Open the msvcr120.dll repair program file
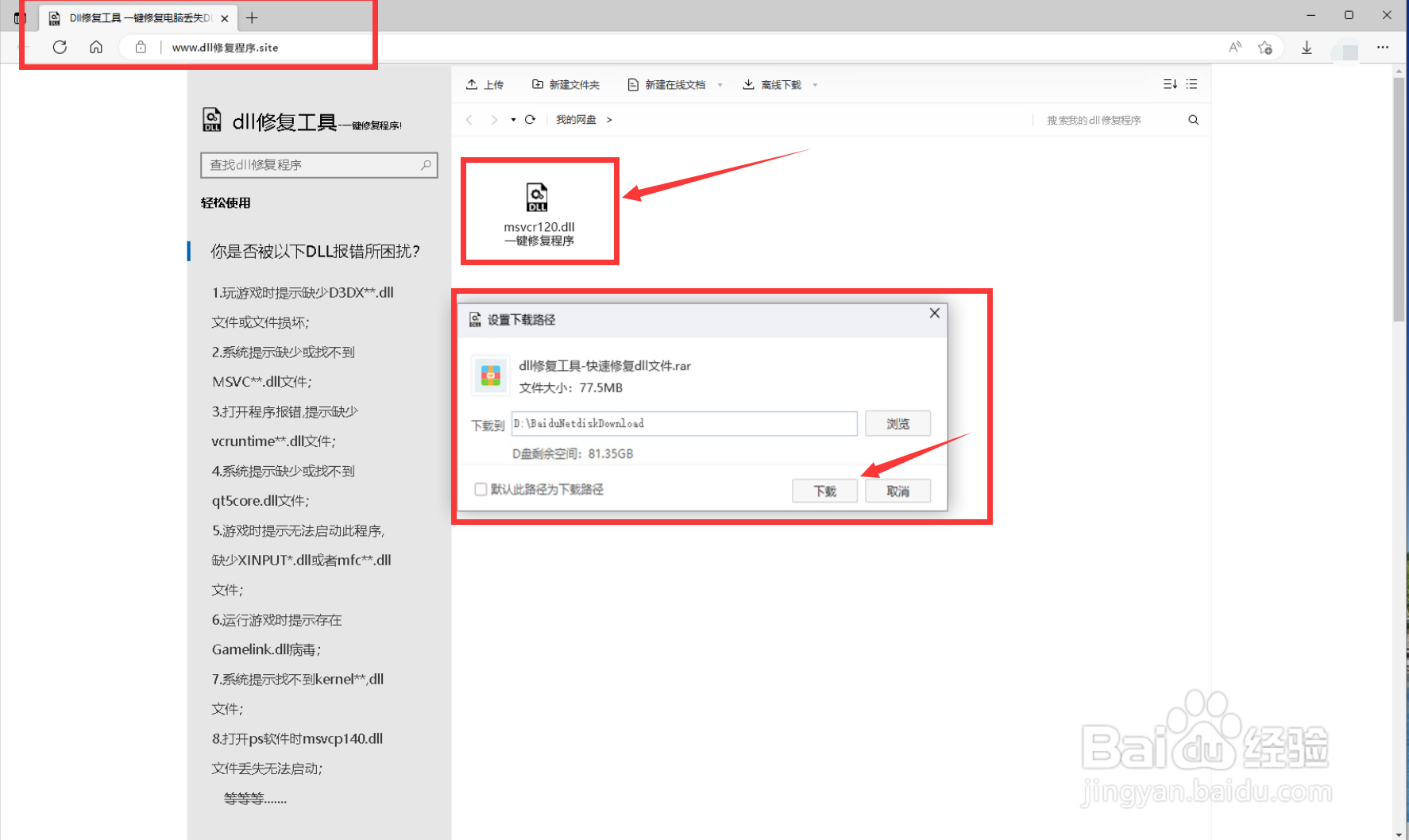The width and height of the screenshot is (1409, 840). click(538, 212)
